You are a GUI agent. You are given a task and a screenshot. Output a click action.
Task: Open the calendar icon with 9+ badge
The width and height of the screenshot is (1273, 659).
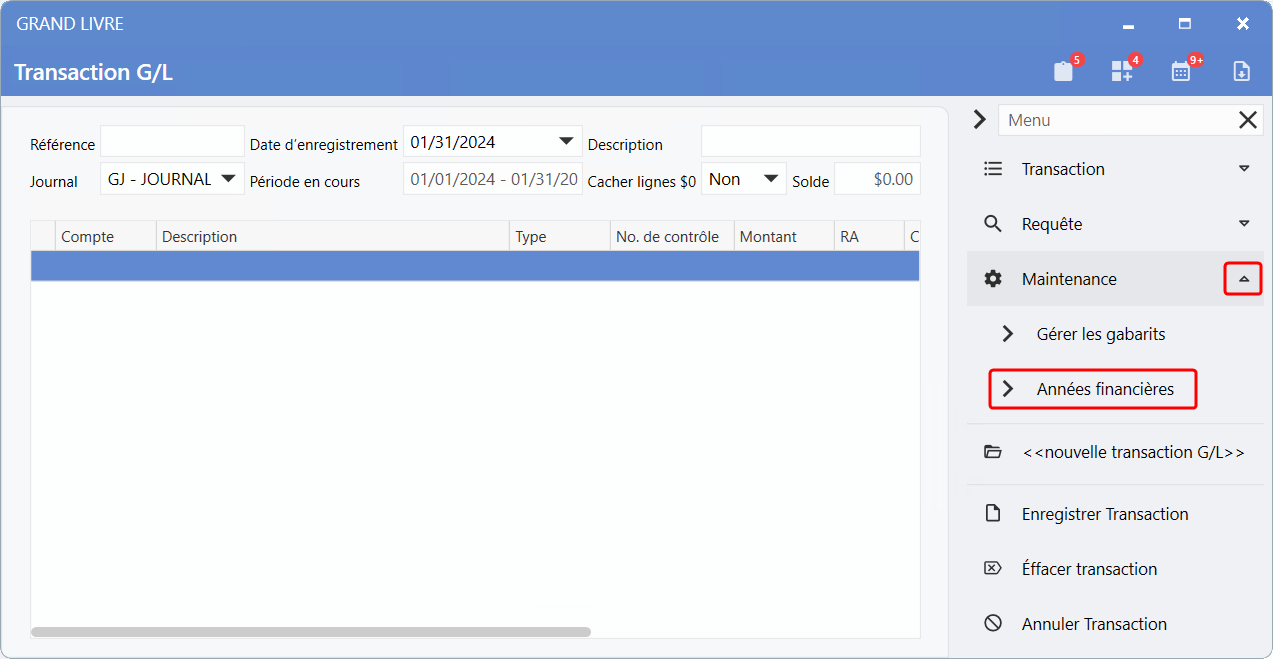(x=1182, y=71)
